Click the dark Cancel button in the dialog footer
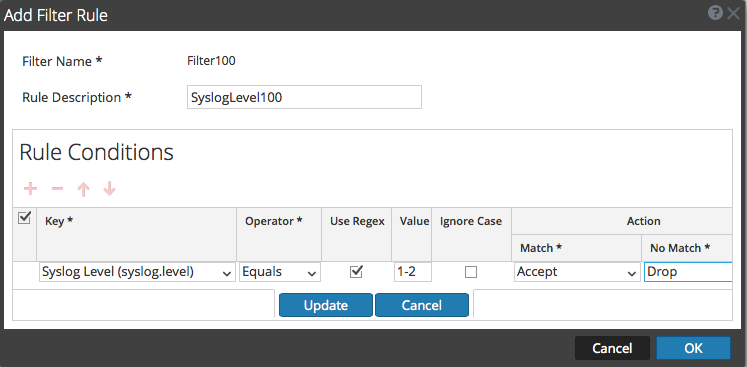This screenshot has width=747, height=367. [x=612, y=348]
